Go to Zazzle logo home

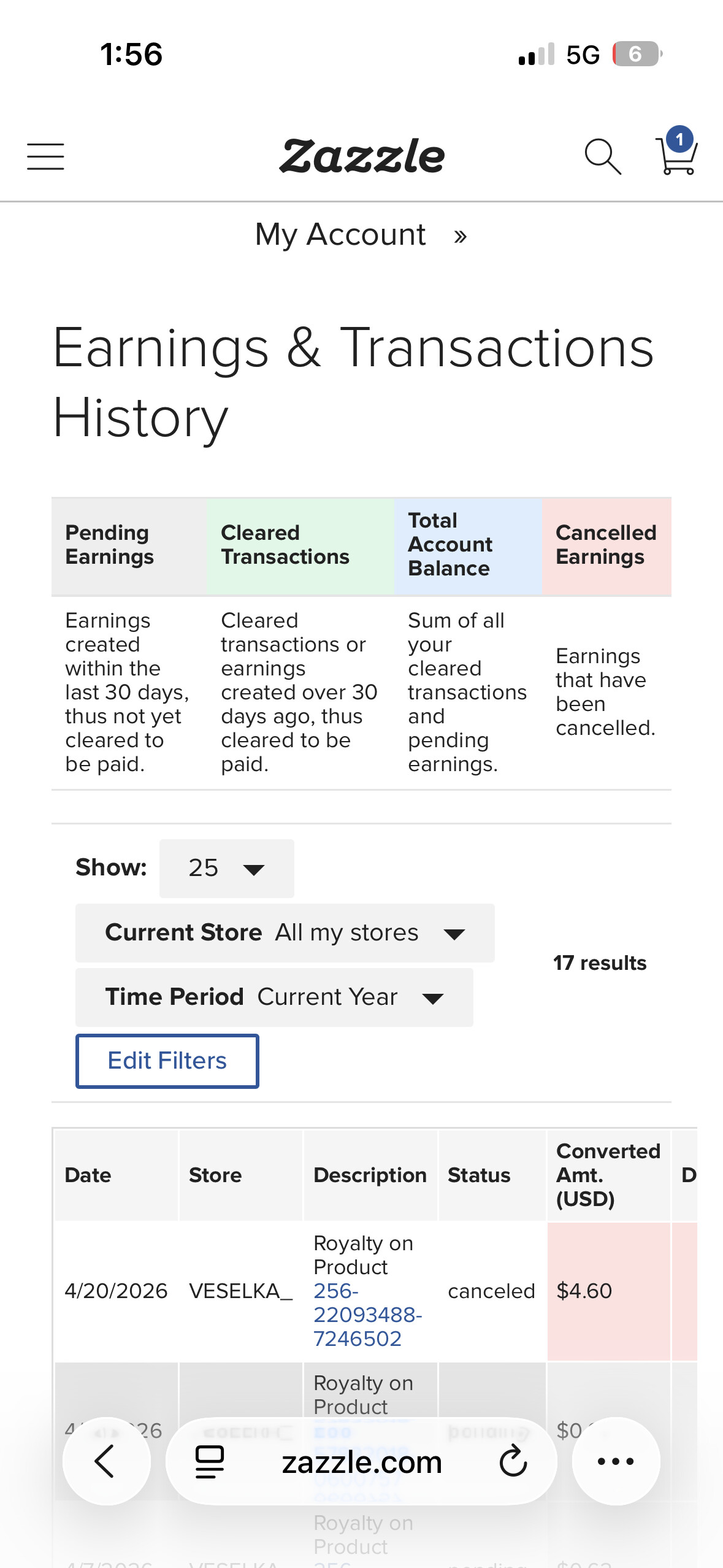point(362,156)
